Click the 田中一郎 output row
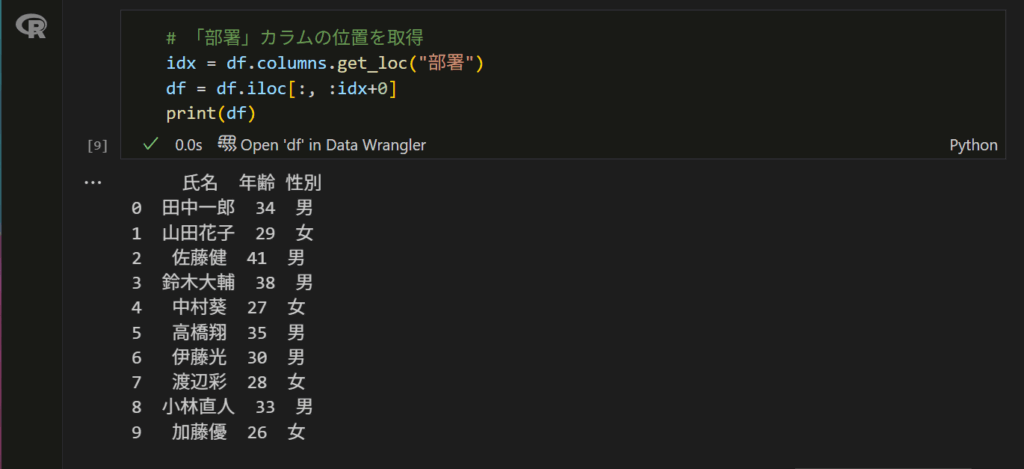 [x=222, y=208]
